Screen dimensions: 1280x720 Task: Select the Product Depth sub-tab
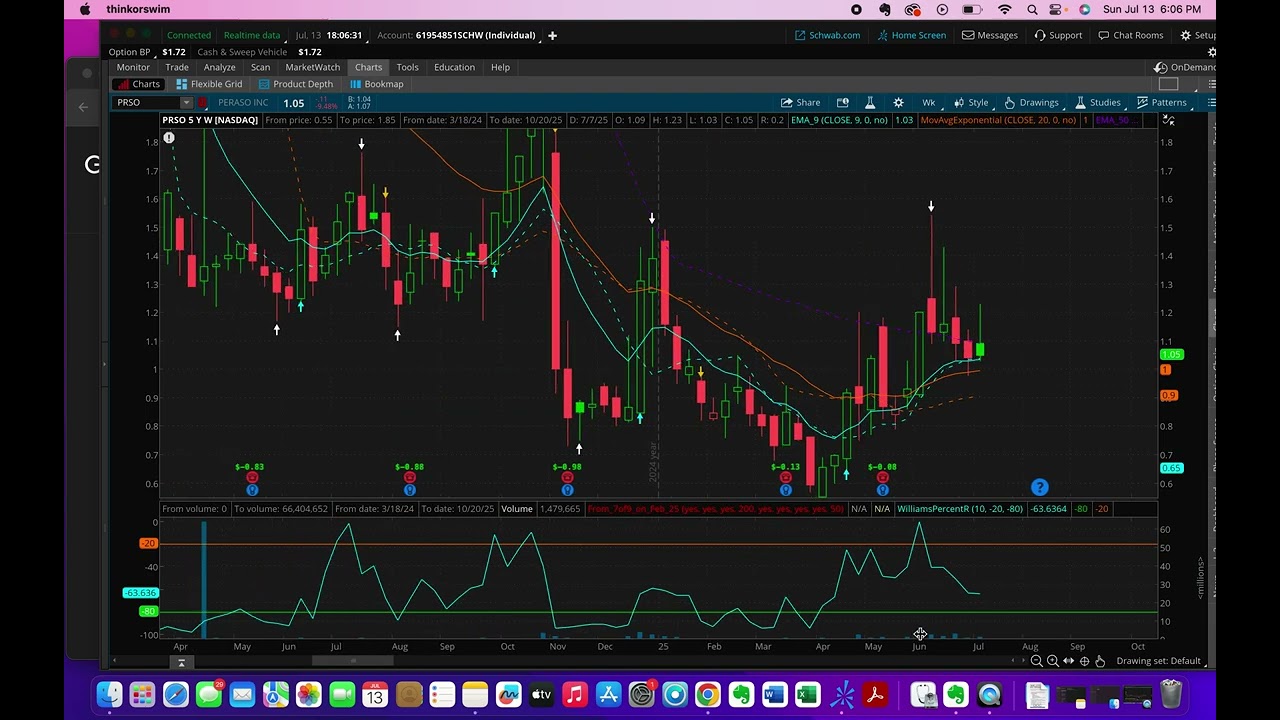point(296,84)
